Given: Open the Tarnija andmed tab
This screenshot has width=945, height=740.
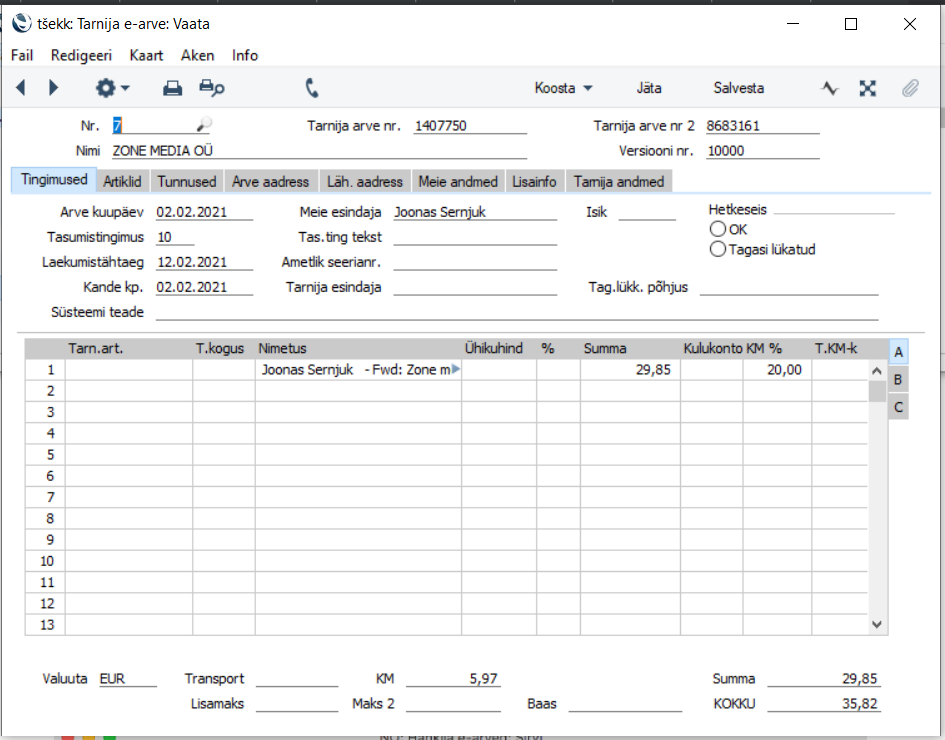Looking at the screenshot, I should (x=619, y=181).
